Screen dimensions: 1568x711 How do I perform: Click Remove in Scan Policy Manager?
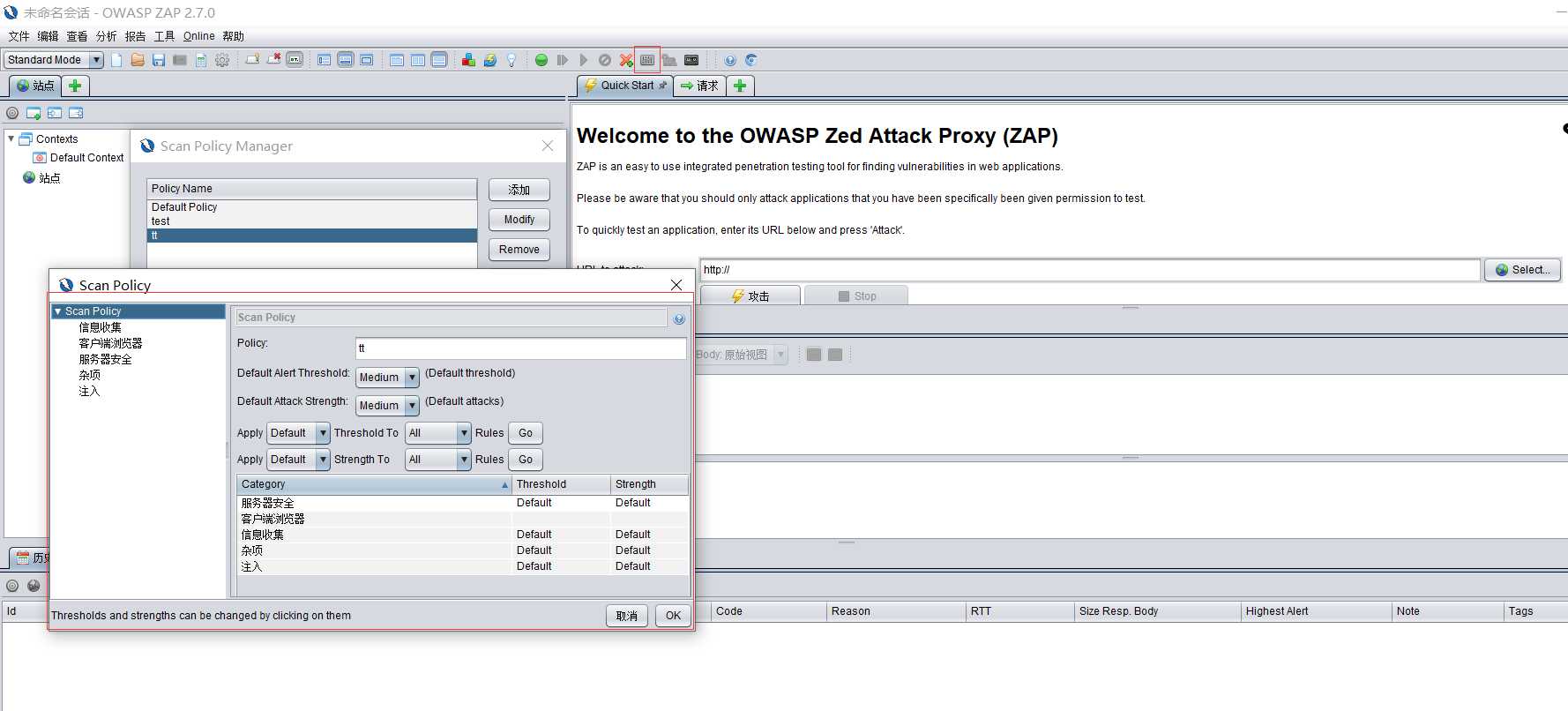[519, 250]
